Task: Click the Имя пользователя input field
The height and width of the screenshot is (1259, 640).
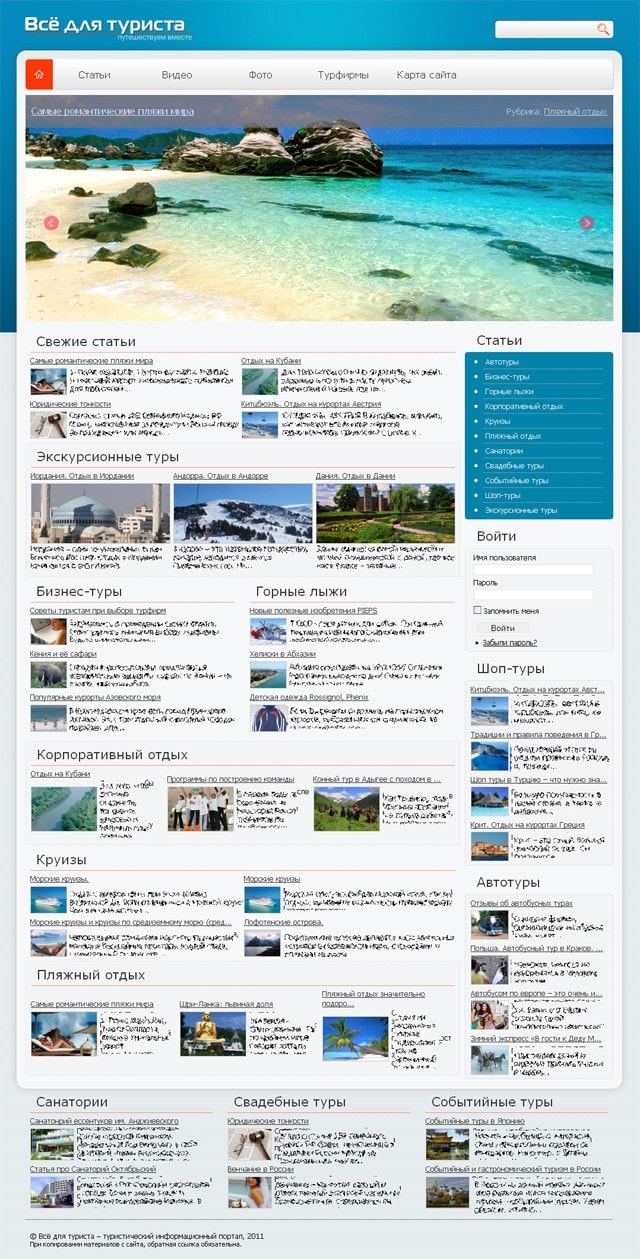Action: 533,570
